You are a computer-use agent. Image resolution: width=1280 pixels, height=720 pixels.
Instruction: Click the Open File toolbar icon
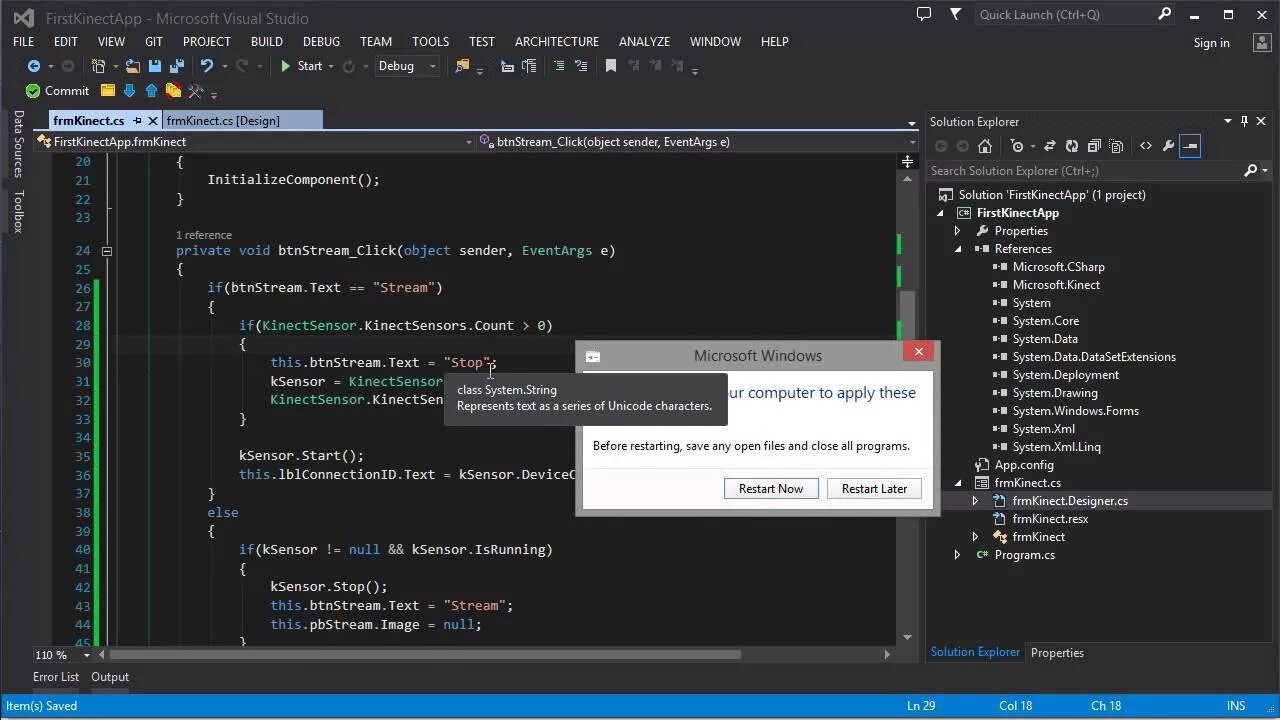tap(132, 66)
